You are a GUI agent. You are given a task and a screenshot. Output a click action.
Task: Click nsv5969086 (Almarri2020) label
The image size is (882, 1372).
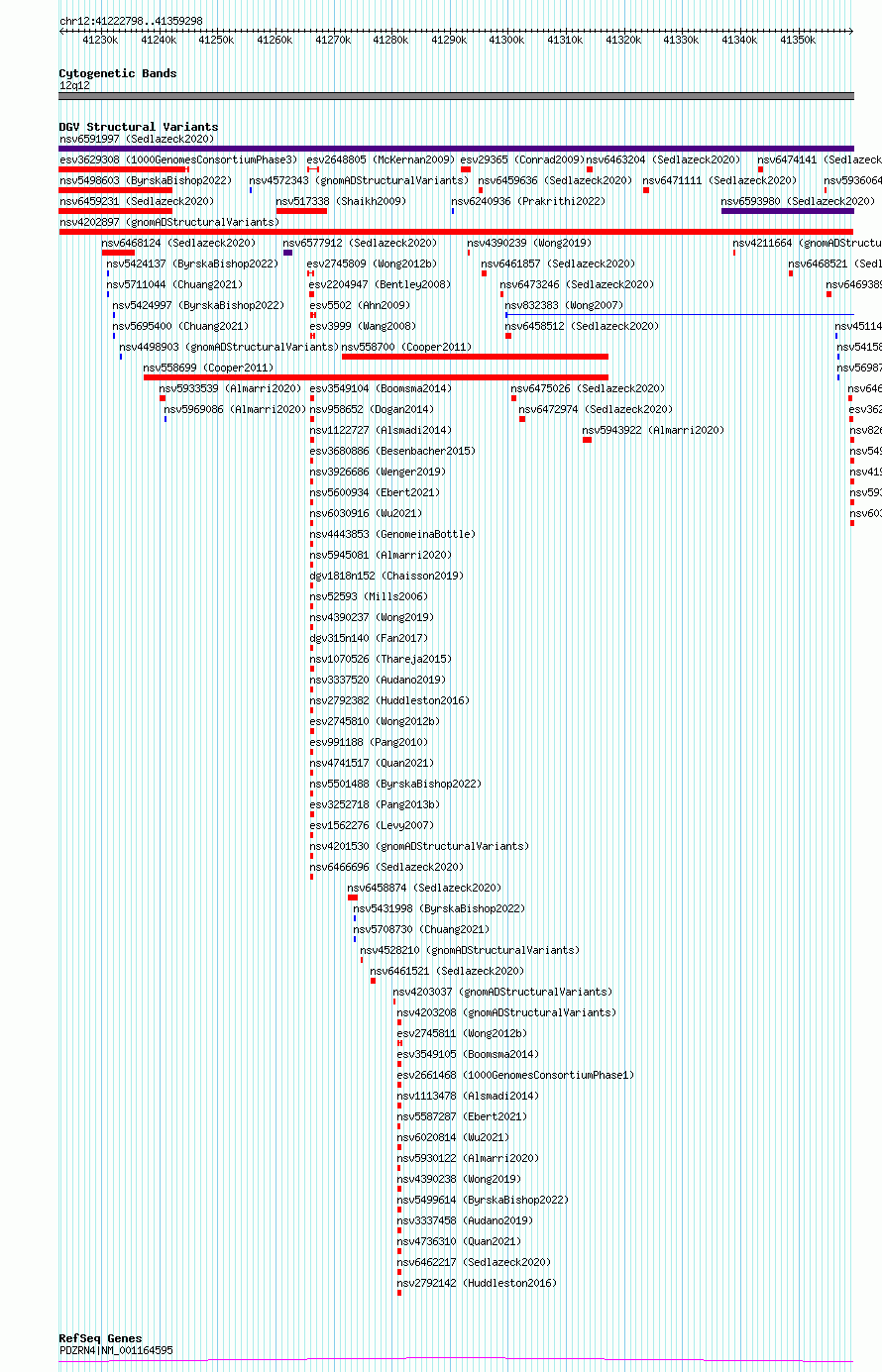pos(235,409)
